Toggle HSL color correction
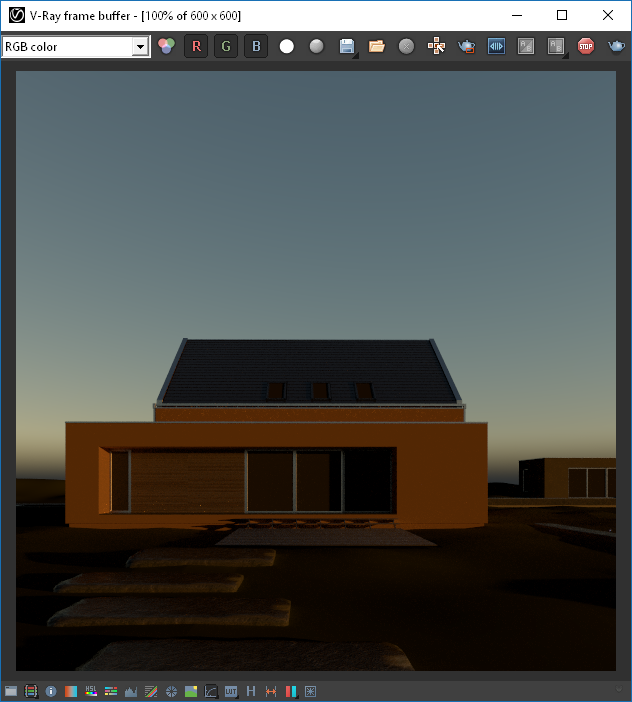Screen dimensions: 632x702 click(x=91, y=691)
